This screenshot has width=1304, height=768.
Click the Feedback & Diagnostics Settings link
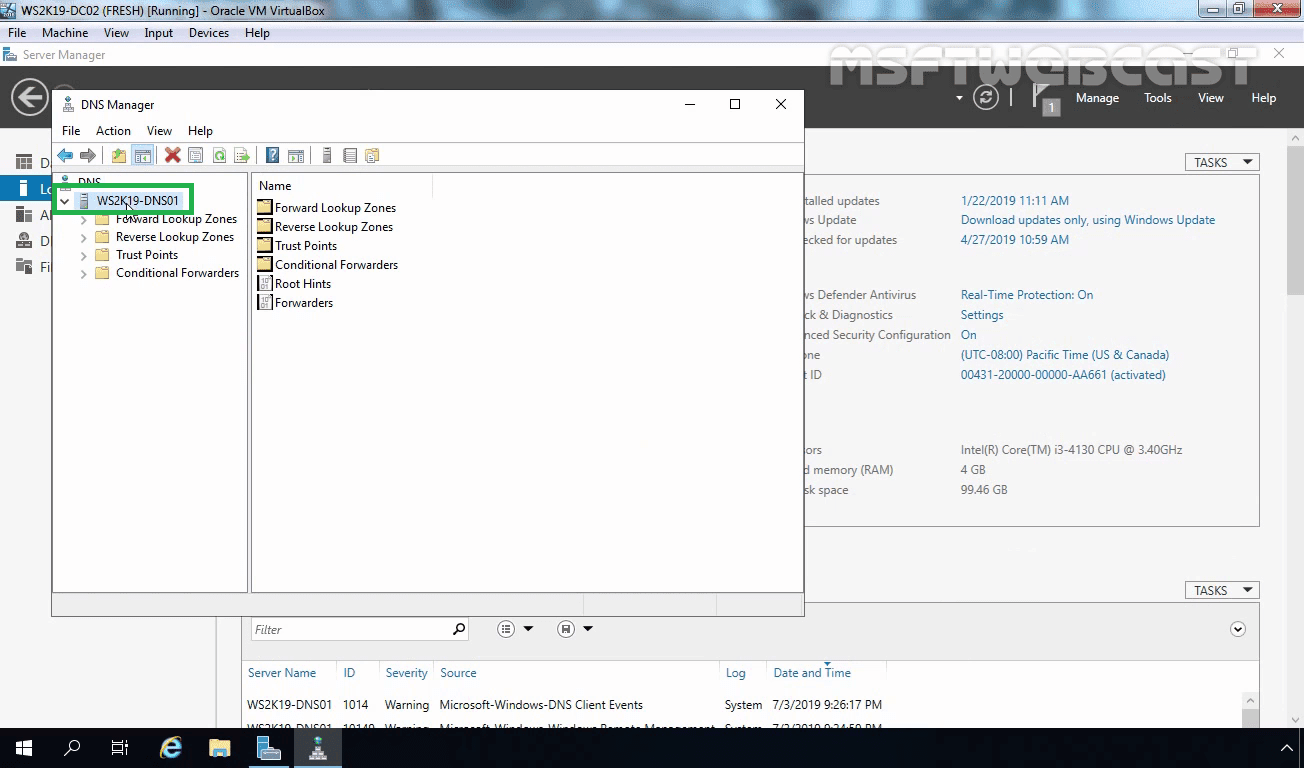point(982,315)
